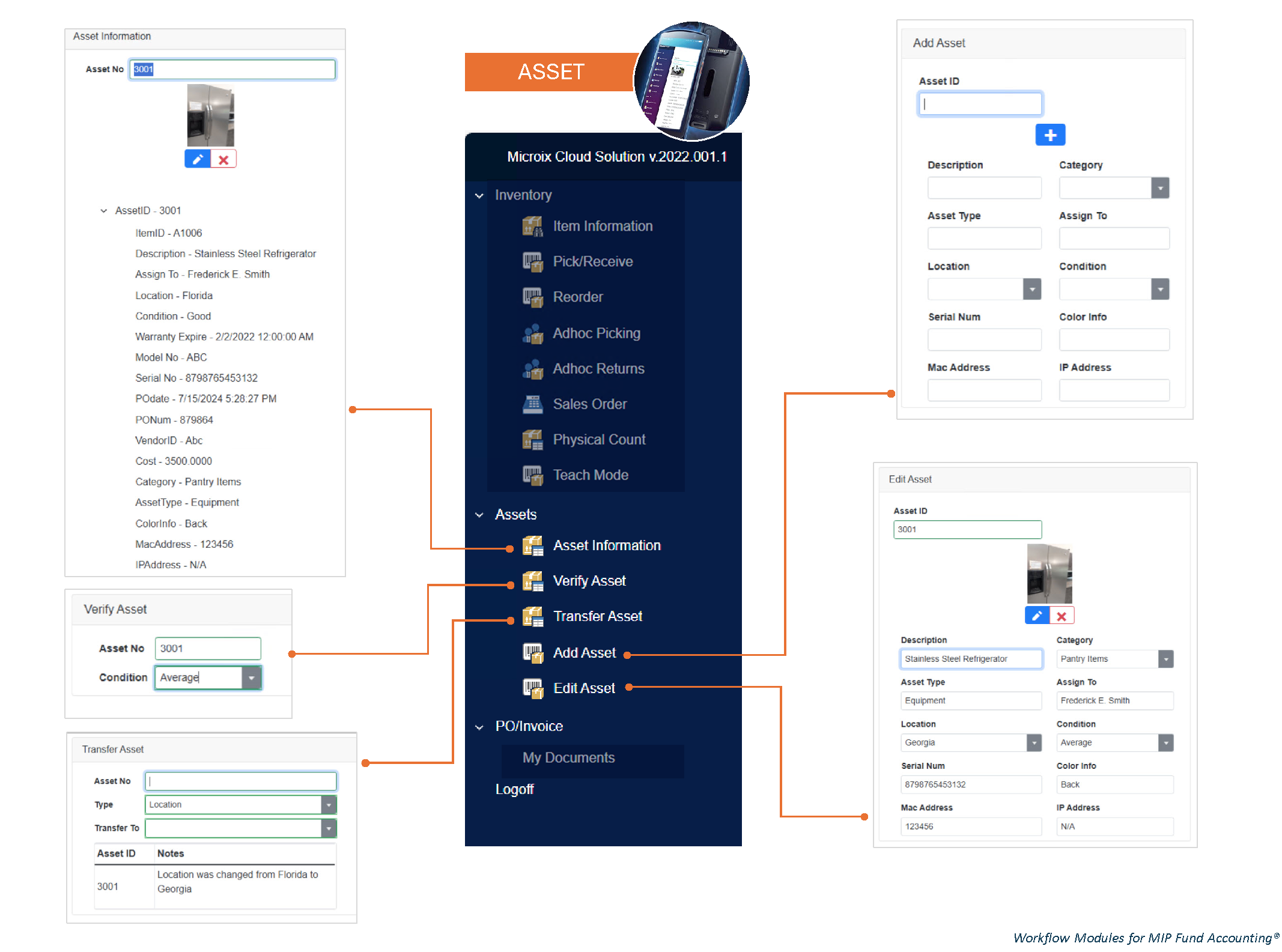Collapse the Inventory menu section
1282x952 pixels.
(x=479, y=196)
